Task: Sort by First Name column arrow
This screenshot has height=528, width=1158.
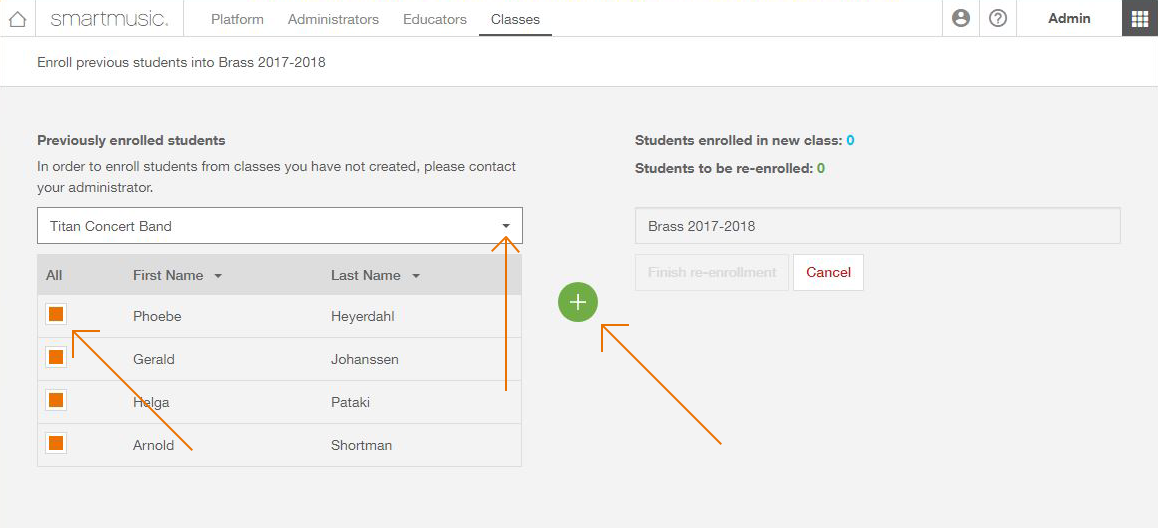Action: coord(218,276)
